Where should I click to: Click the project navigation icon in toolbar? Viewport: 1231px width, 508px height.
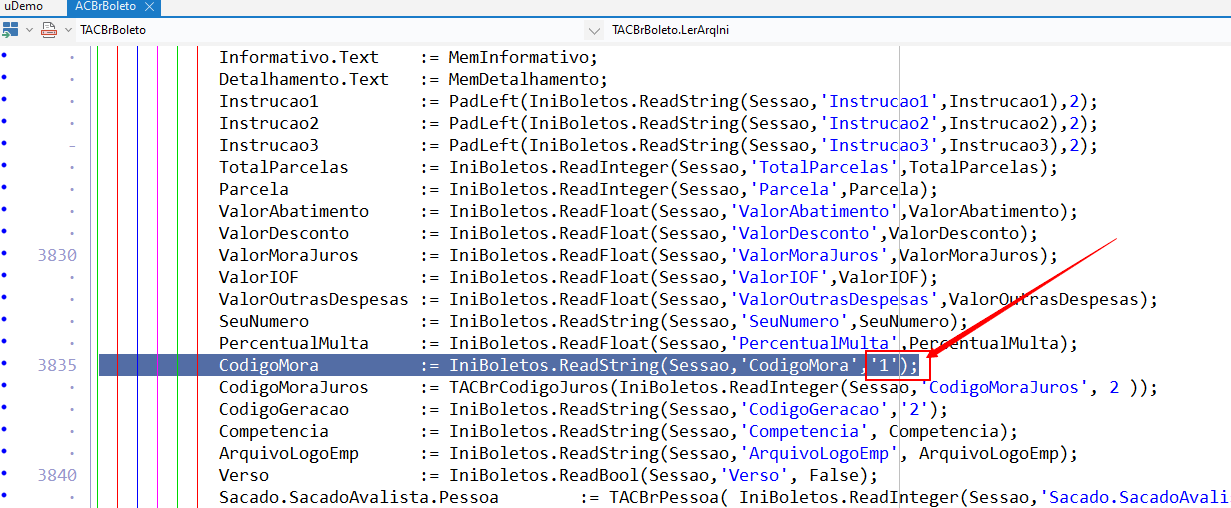pos(8,30)
